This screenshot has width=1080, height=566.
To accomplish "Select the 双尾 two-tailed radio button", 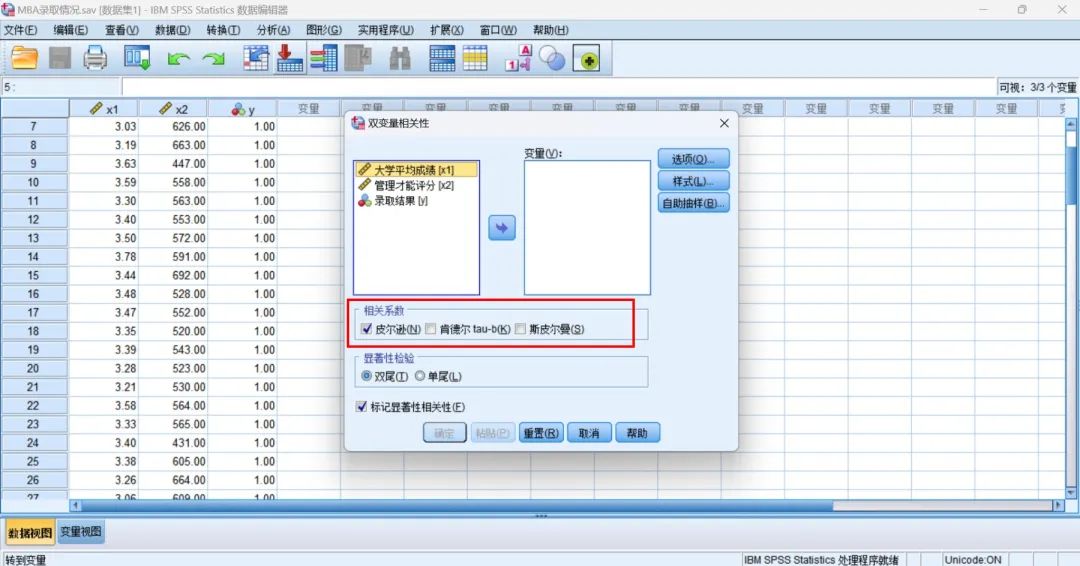I will (366, 376).
